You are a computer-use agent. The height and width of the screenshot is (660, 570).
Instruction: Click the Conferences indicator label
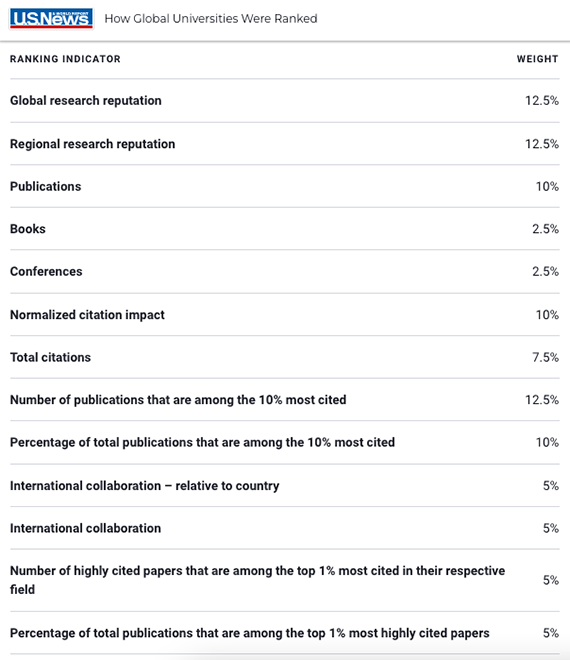tap(46, 271)
